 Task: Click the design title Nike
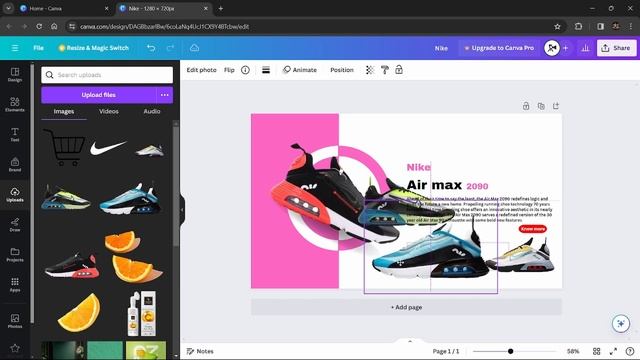tap(441, 48)
